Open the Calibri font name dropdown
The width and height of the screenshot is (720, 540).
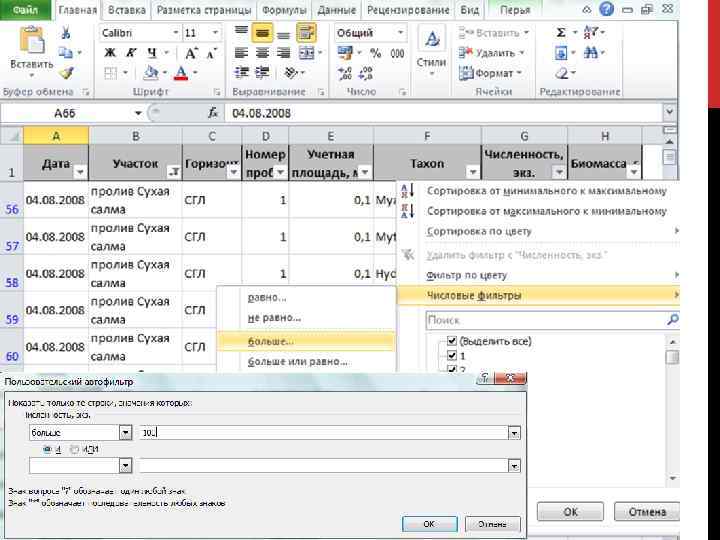click(x=175, y=33)
